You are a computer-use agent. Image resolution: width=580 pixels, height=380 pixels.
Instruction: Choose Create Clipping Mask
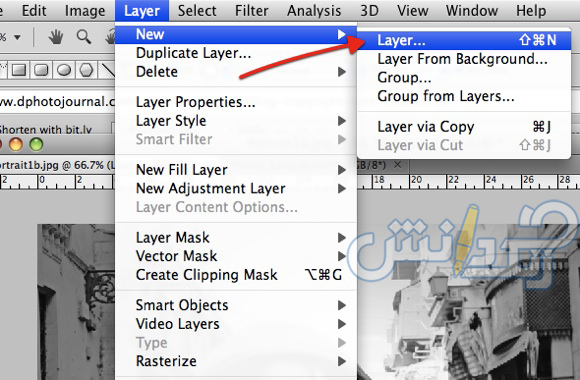tap(236, 275)
